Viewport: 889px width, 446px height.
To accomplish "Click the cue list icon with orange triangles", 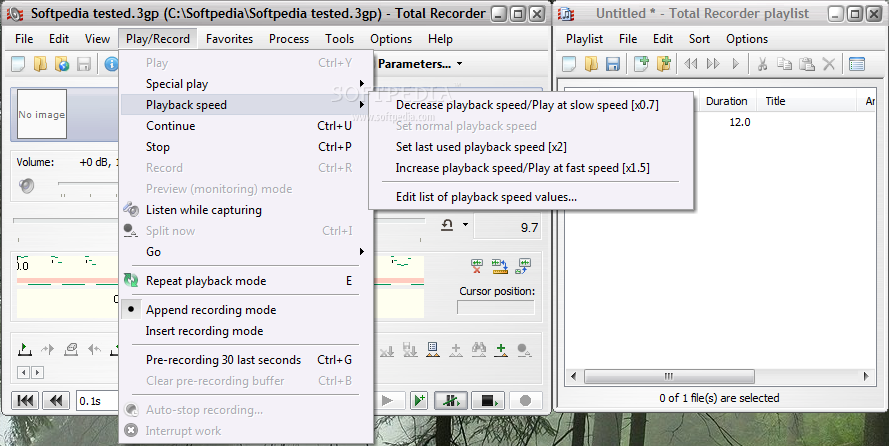I will [x=433, y=350].
